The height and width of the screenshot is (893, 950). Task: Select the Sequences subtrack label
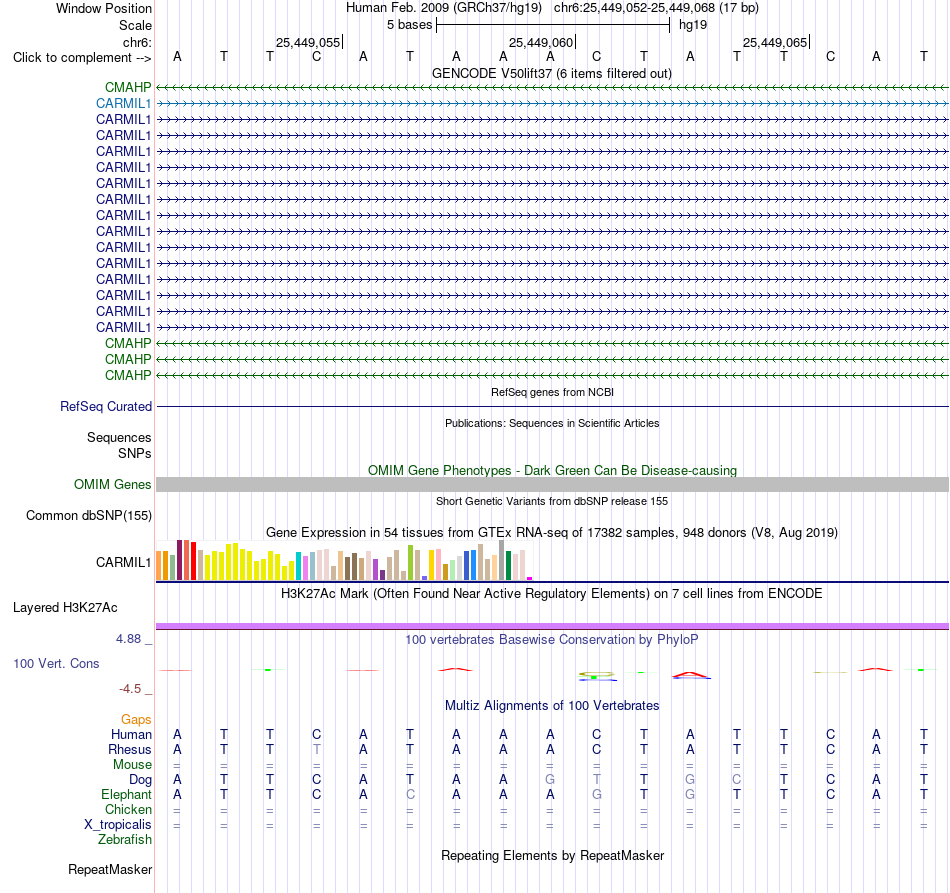point(119,437)
